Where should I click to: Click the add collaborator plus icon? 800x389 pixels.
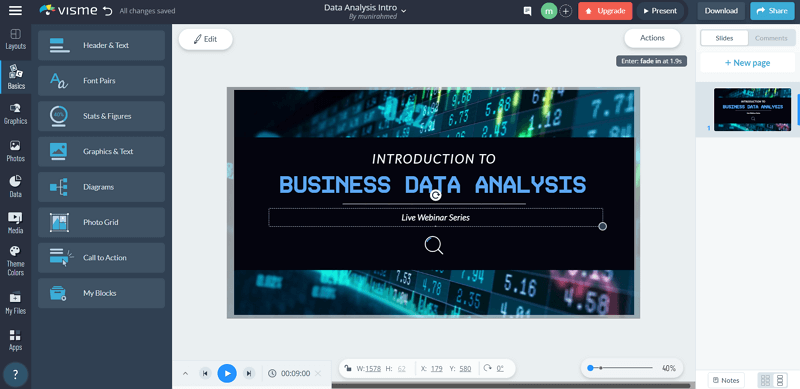(565, 11)
